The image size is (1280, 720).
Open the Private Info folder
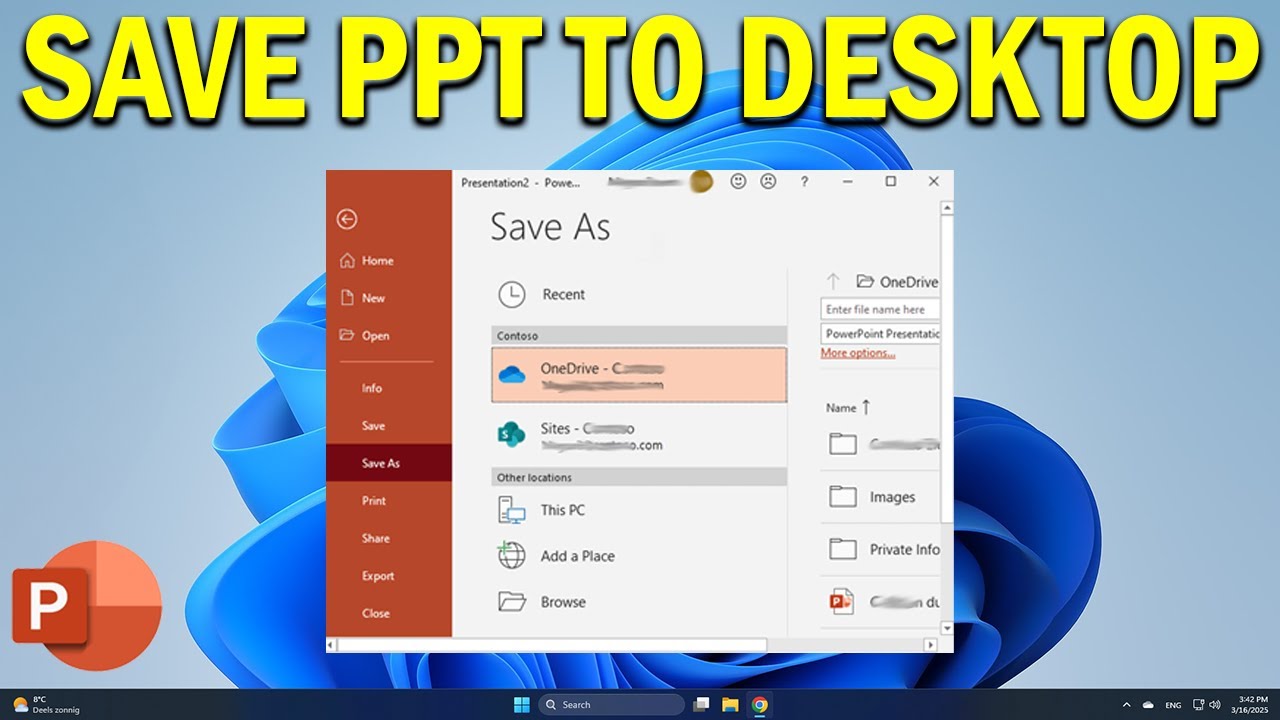click(x=880, y=549)
